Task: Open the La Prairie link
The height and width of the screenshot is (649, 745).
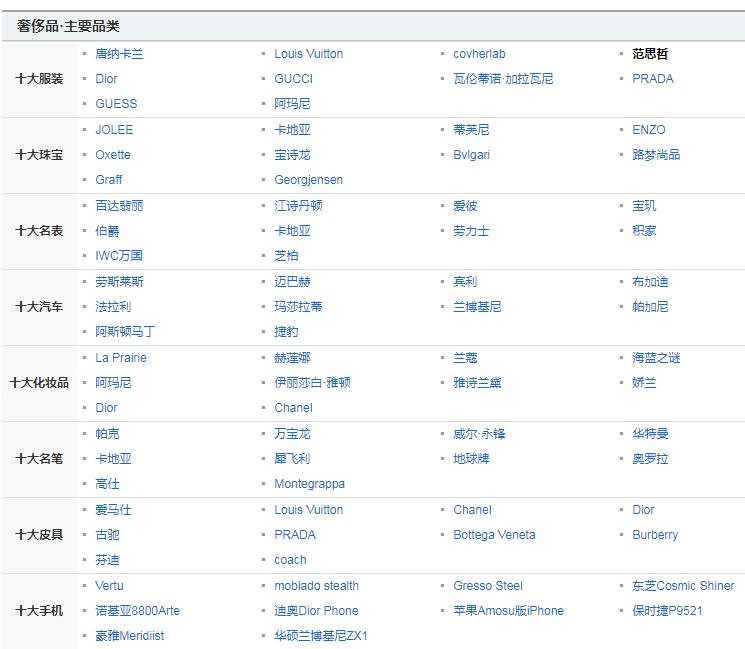Action: coord(121,358)
